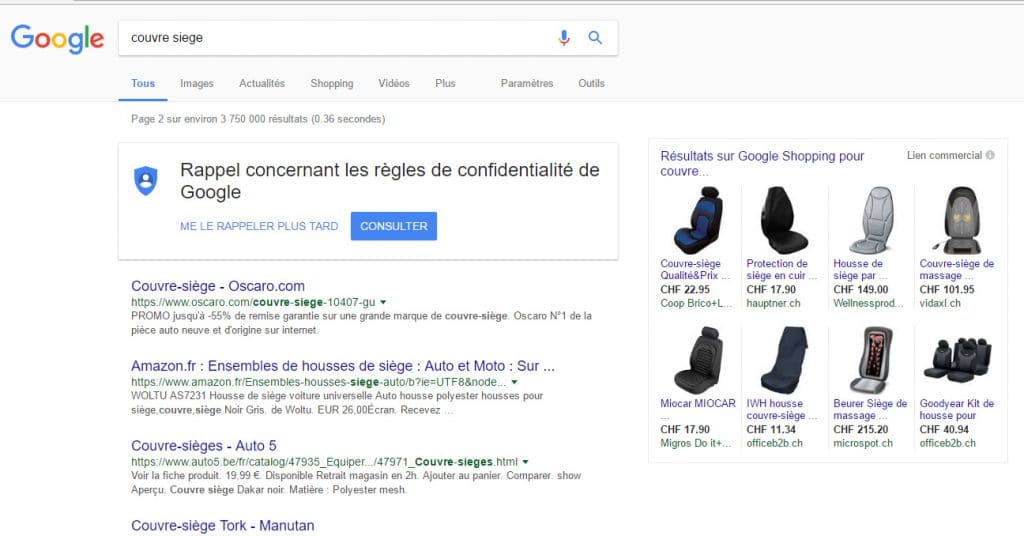Viewport: 1024px width, 536px height.
Task: Open Goodyear Kit de housse pour link
Action: (957, 409)
